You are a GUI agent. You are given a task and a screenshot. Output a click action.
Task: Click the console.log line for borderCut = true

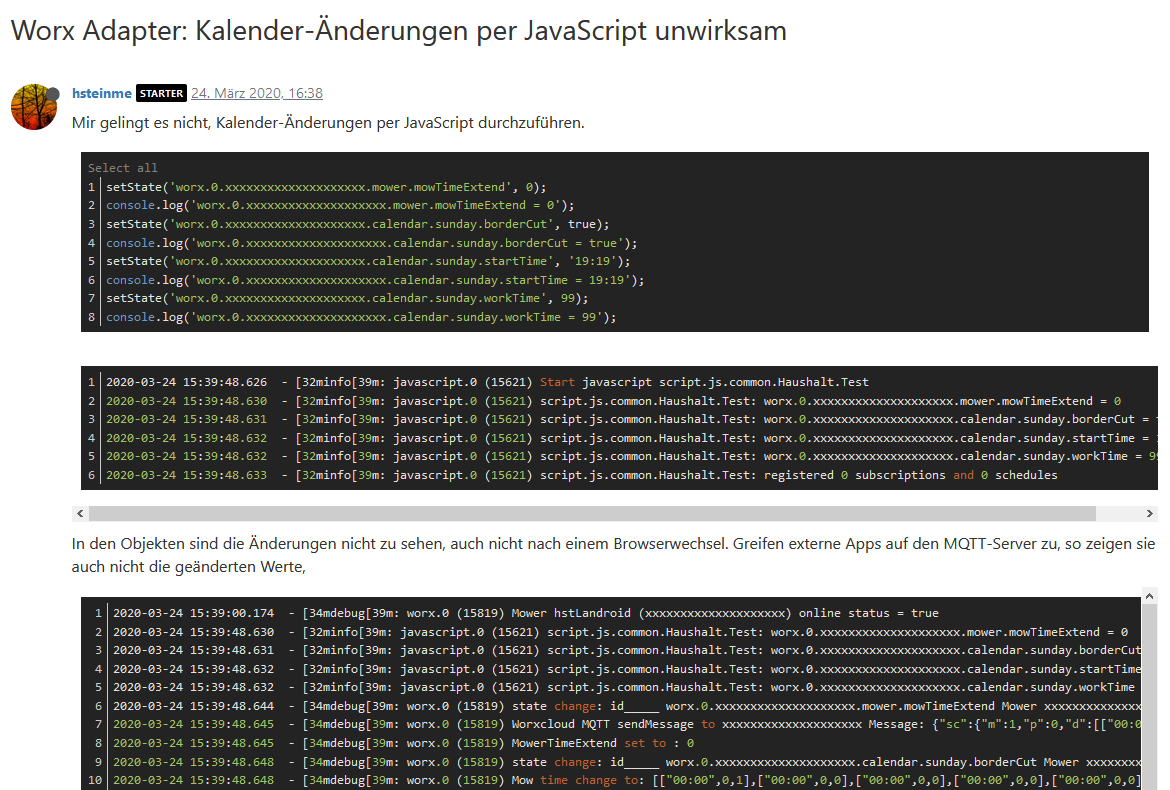[x=372, y=243]
